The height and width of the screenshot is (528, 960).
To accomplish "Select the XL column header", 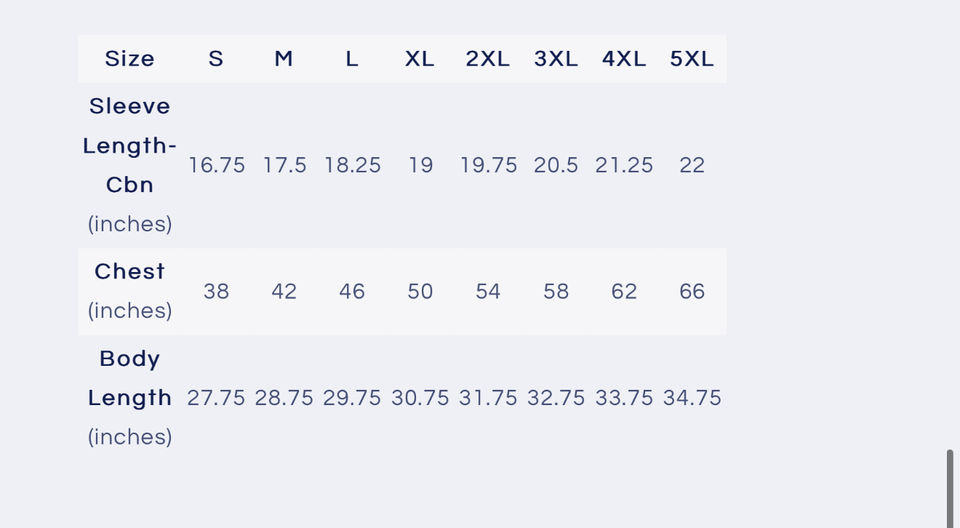I will pos(420,59).
